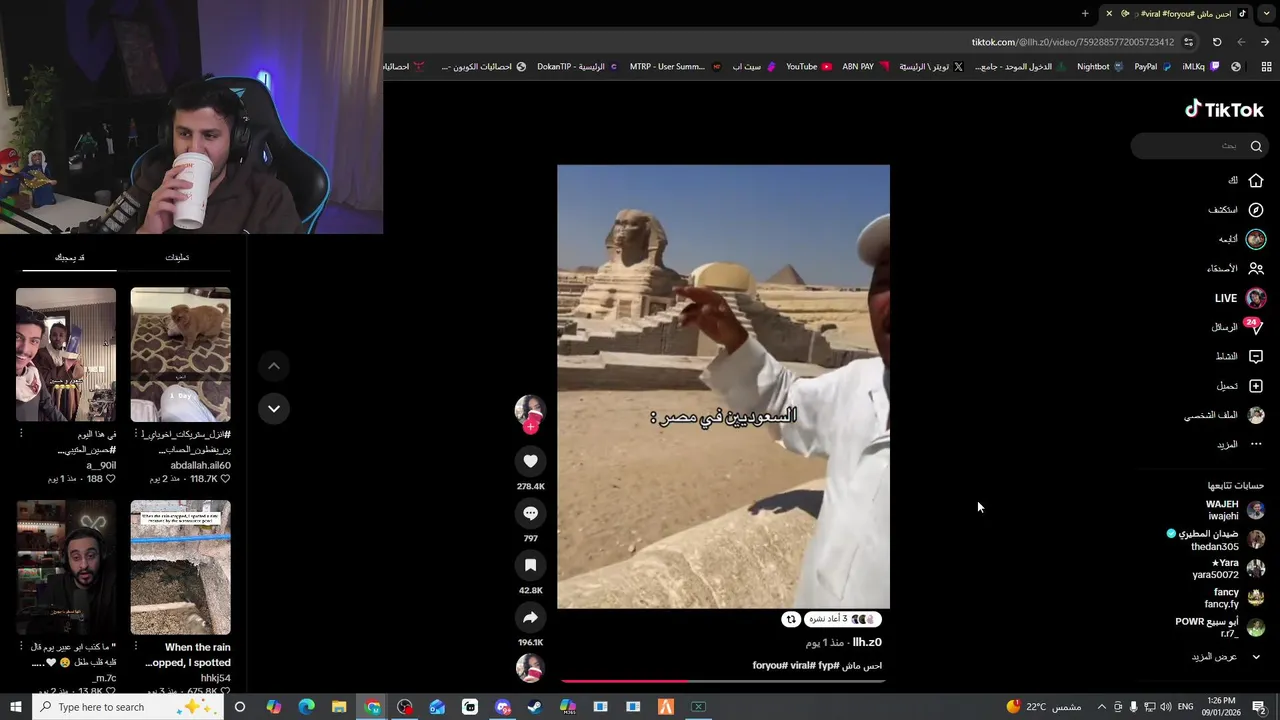Open the Friends icon in the sidebar
Image resolution: width=1280 pixels, height=720 pixels.
tap(1256, 268)
